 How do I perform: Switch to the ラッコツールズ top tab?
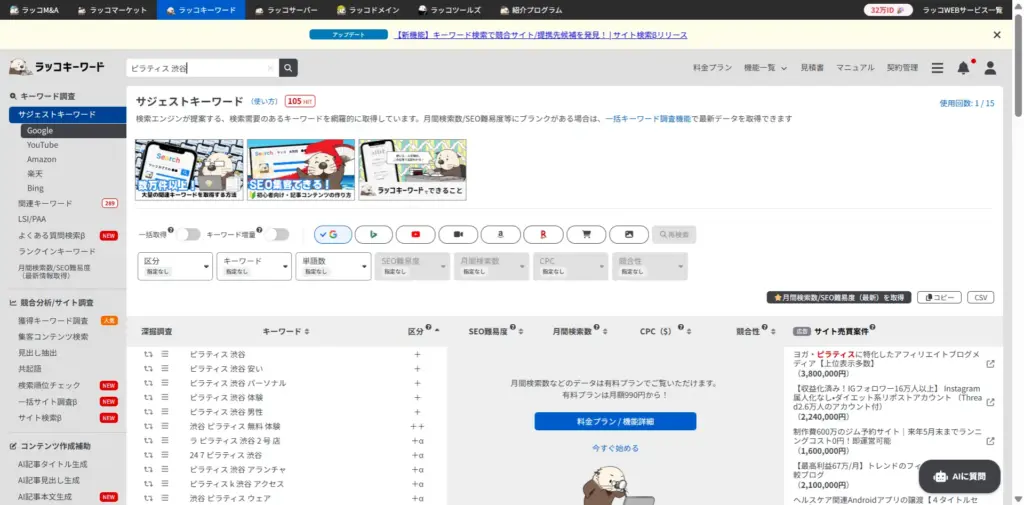tap(449, 10)
